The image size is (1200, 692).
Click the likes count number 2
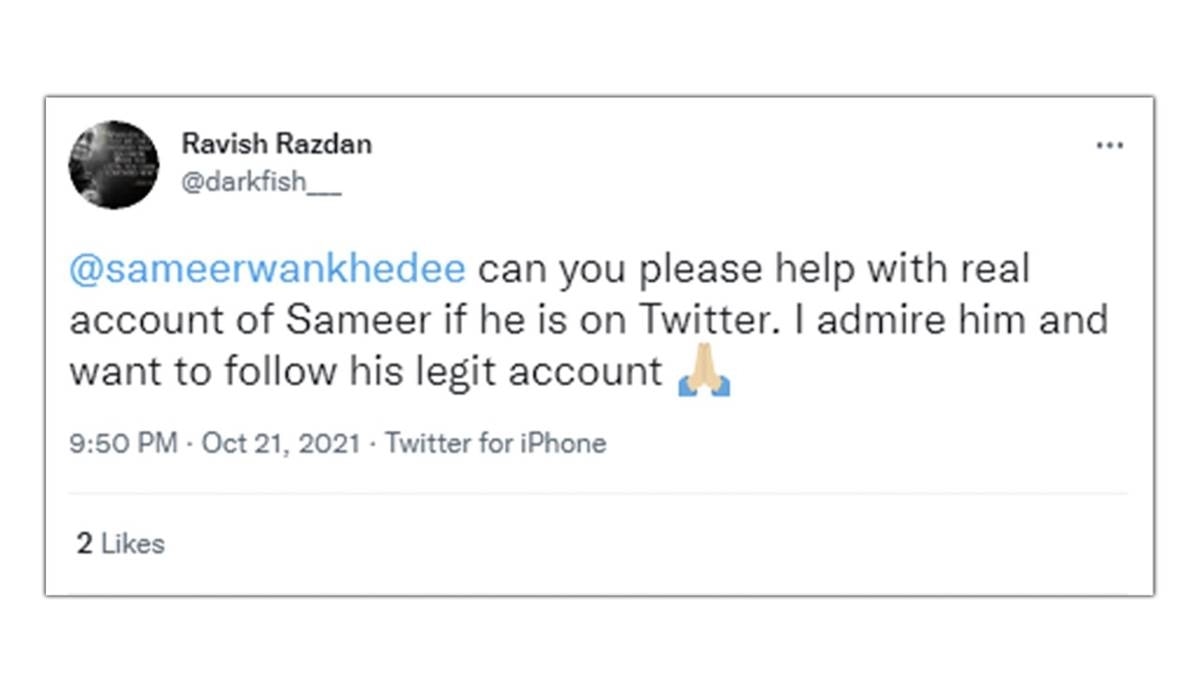85,544
